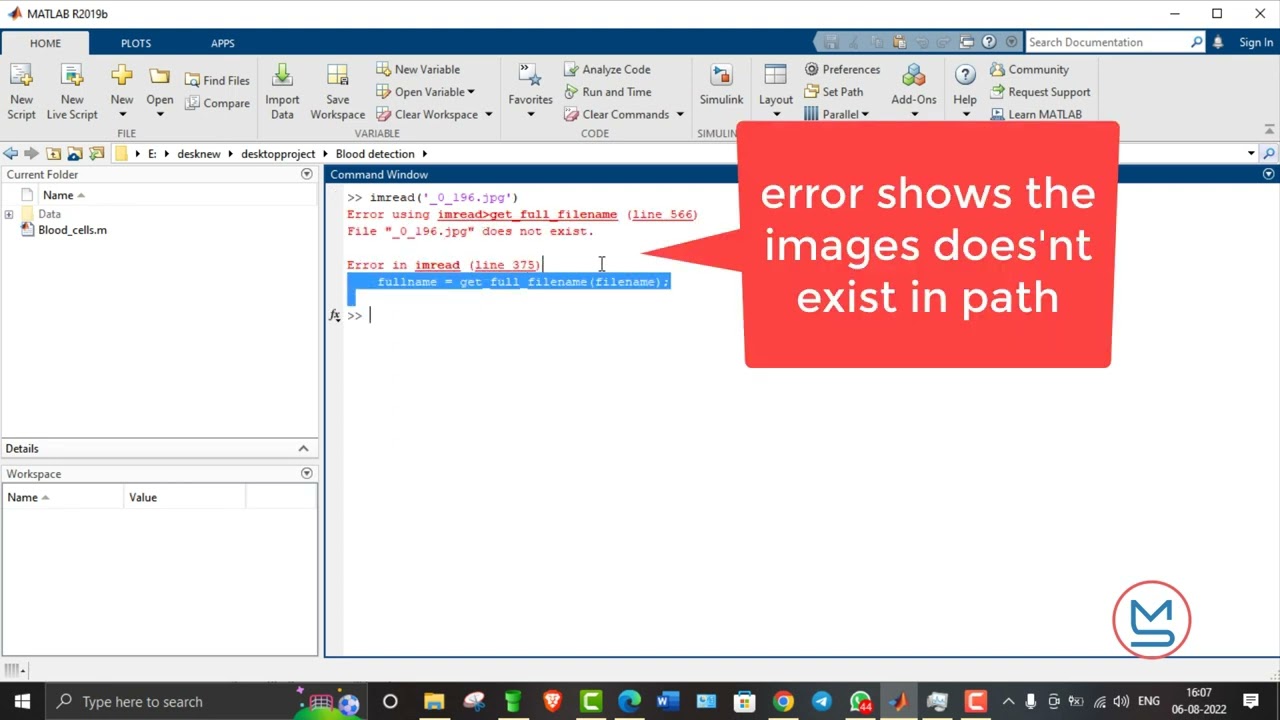Click the Workspace Name column header
This screenshot has height=720, width=1280.
click(63, 497)
